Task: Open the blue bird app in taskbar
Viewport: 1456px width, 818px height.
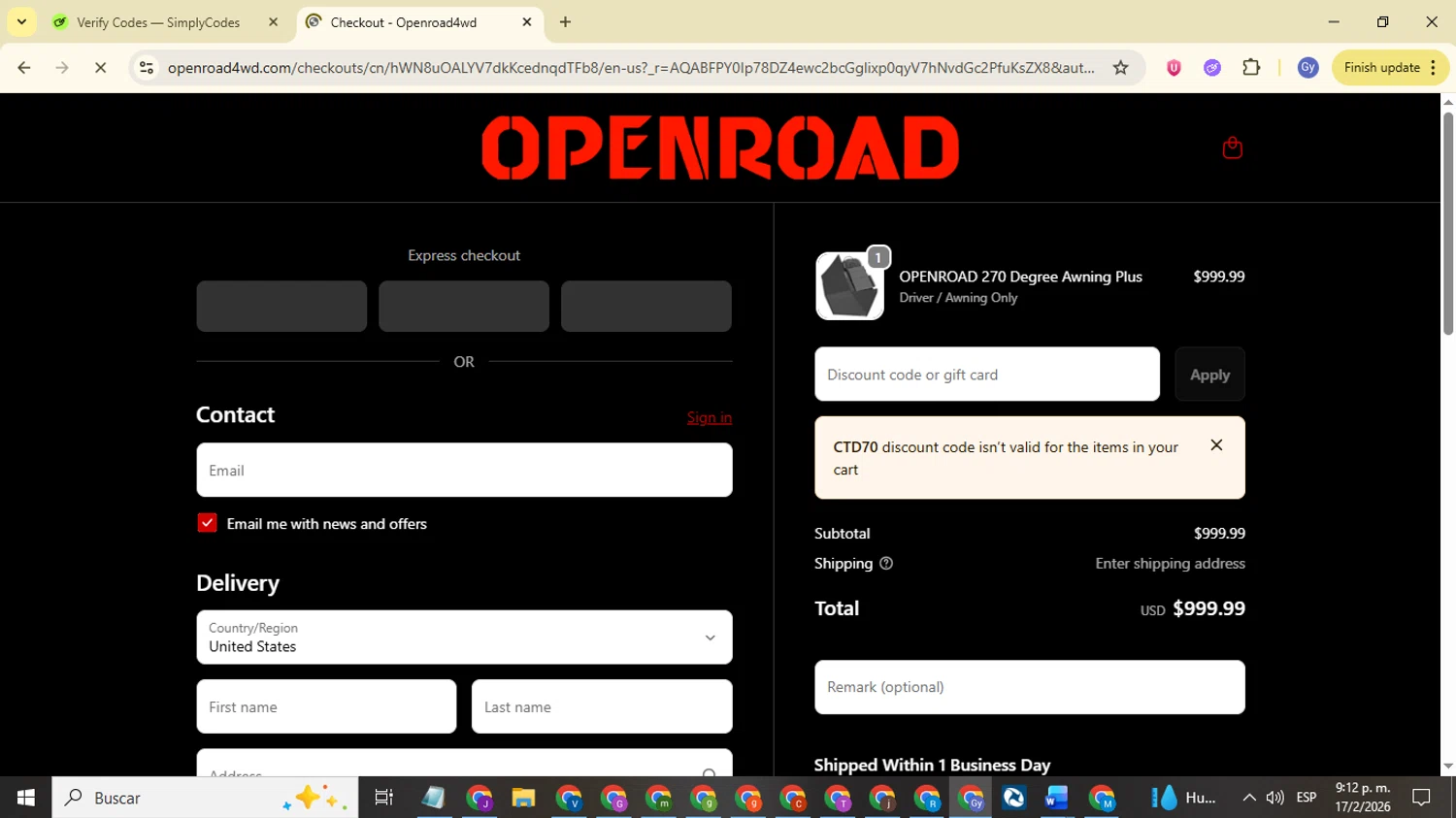Action: coord(1013,798)
